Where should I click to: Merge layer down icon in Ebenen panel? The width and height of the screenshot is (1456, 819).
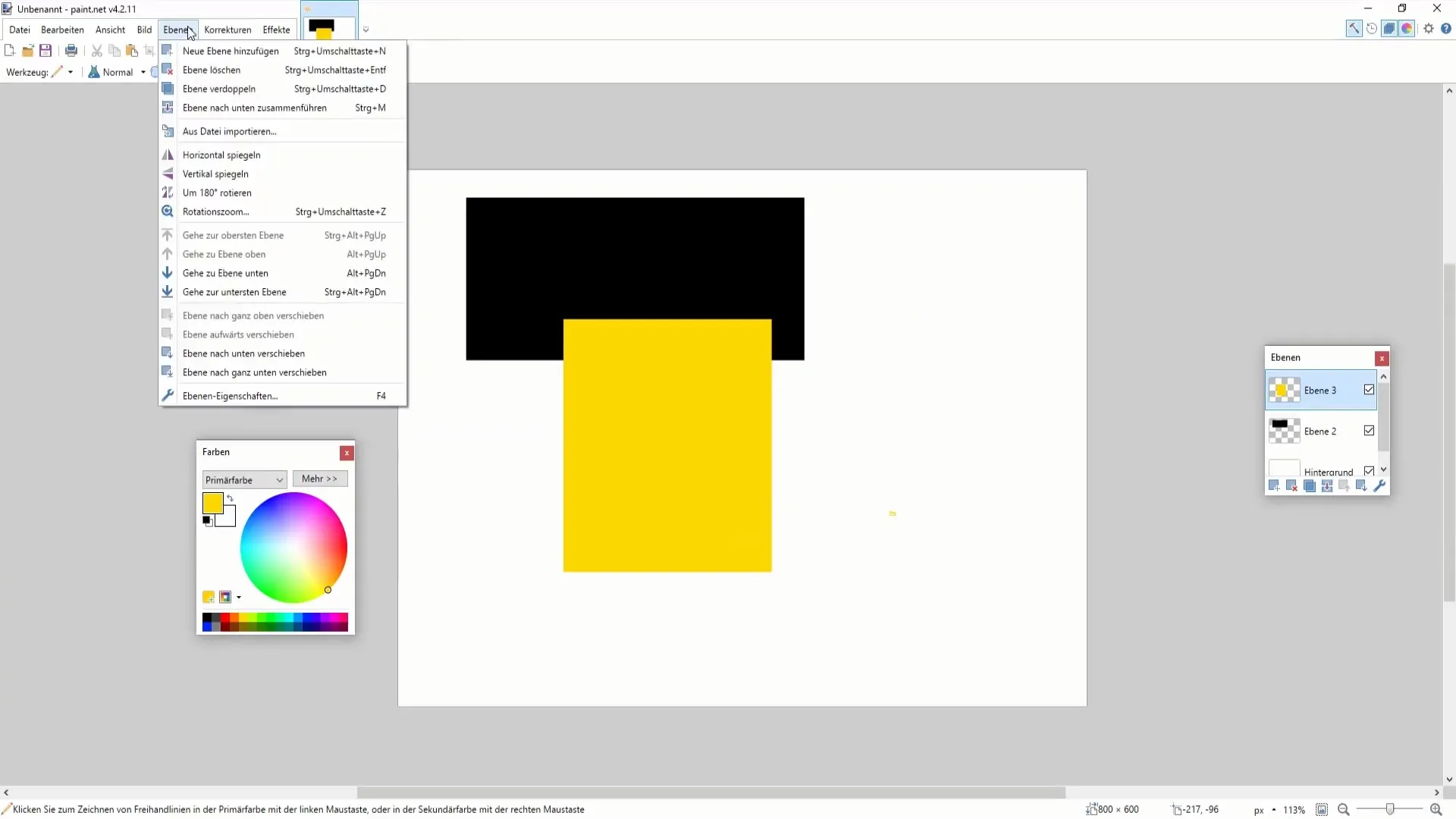pos(1327,486)
